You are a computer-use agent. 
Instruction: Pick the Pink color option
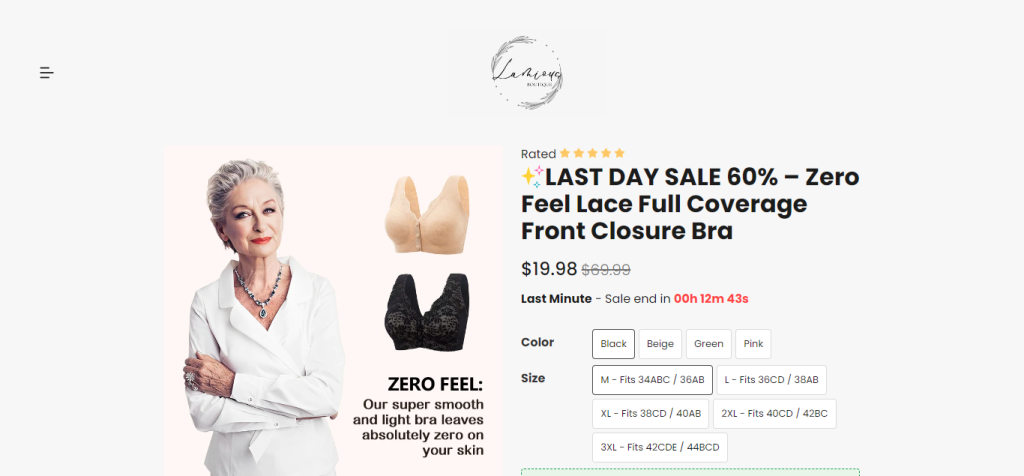pos(753,344)
